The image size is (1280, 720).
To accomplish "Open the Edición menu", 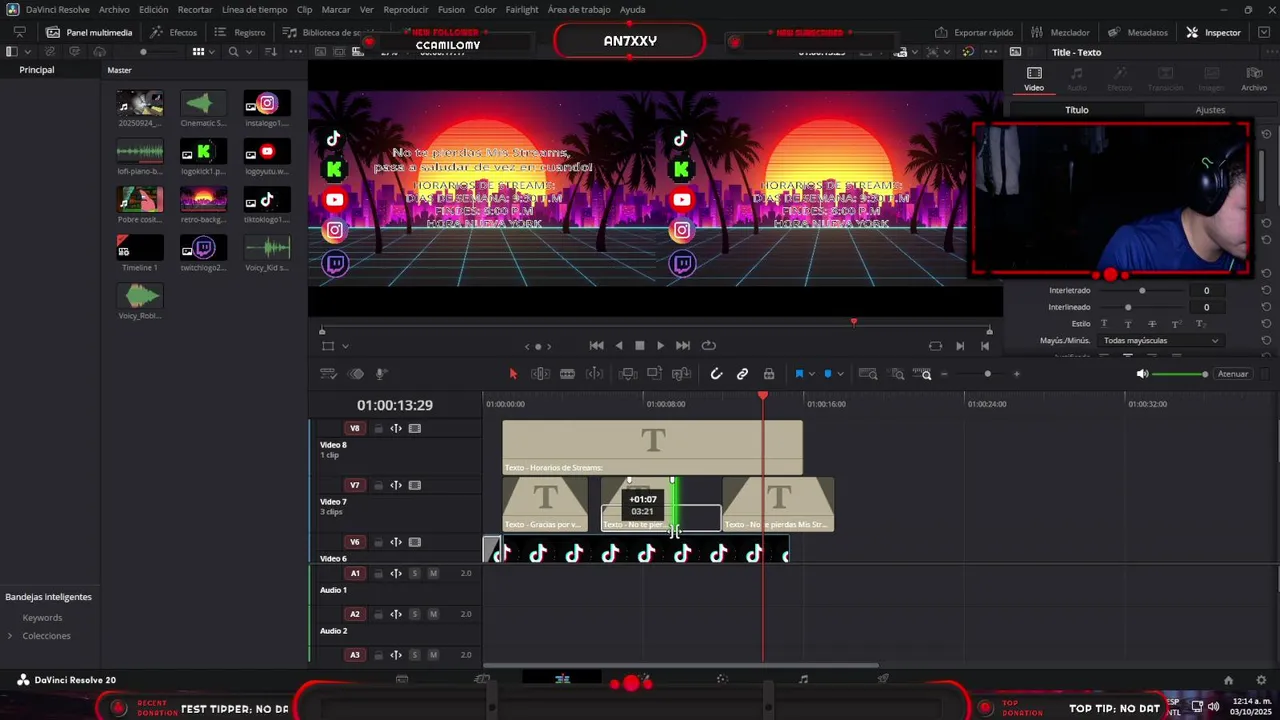I will (153, 9).
